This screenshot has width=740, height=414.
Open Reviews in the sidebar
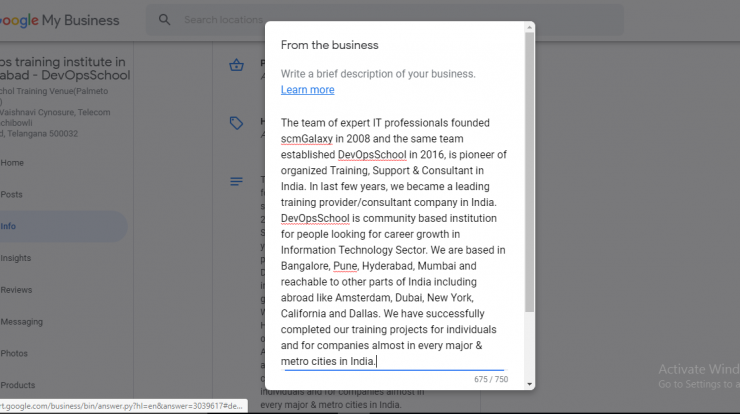(x=16, y=290)
